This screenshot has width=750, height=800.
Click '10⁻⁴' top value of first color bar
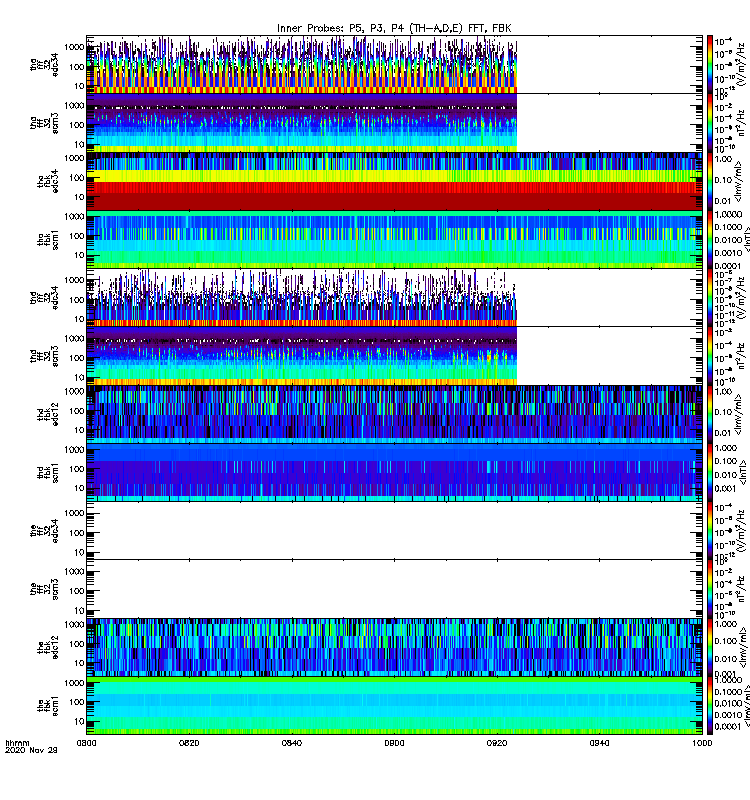point(723,41)
